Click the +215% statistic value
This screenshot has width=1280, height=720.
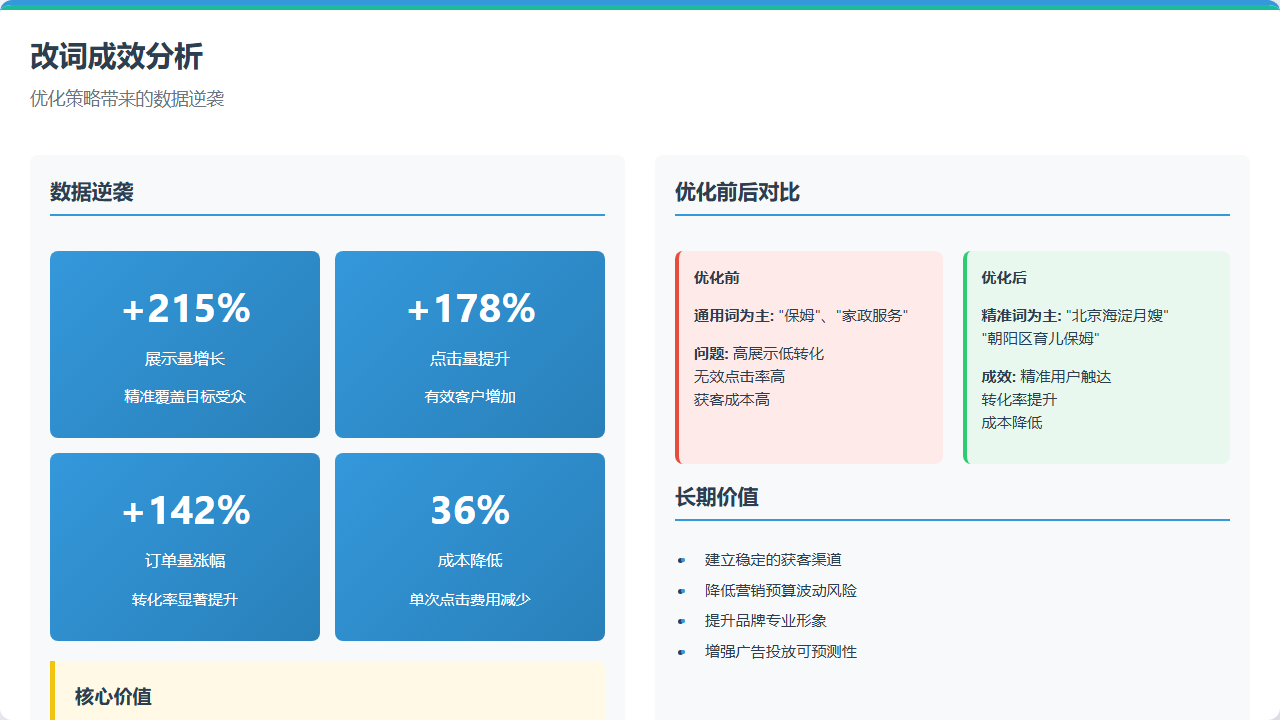(x=185, y=308)
